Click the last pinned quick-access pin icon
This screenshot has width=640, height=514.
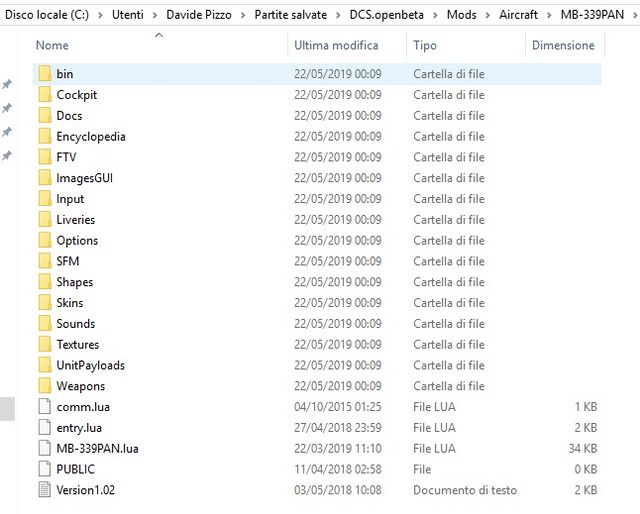tap(7, 156)
